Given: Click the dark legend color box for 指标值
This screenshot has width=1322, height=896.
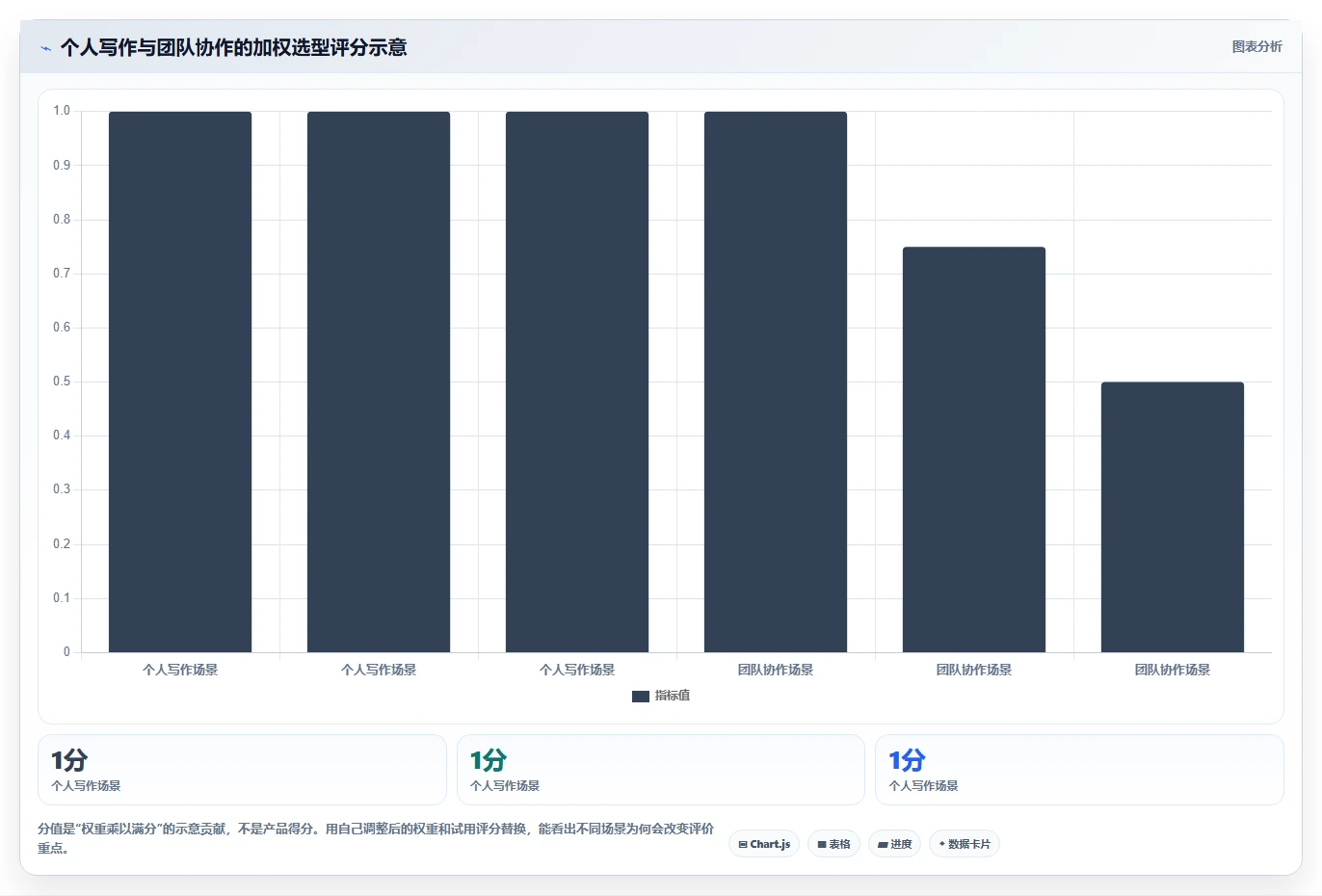Looking at the screenshot, I should click(x=641, y=696).
